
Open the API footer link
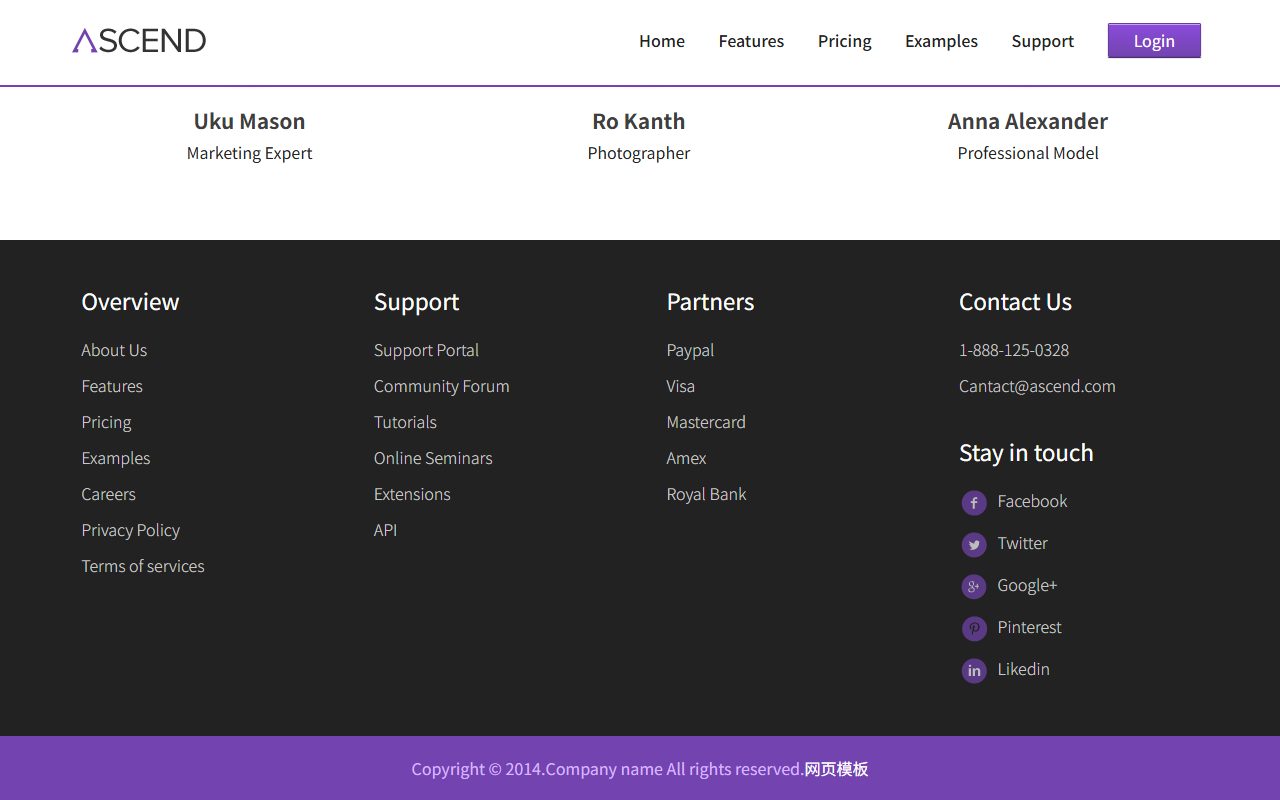[385, 530]
